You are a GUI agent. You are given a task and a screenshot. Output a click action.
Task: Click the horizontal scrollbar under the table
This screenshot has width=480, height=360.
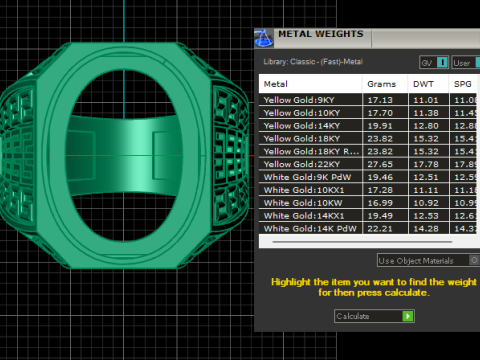[362, 242]
